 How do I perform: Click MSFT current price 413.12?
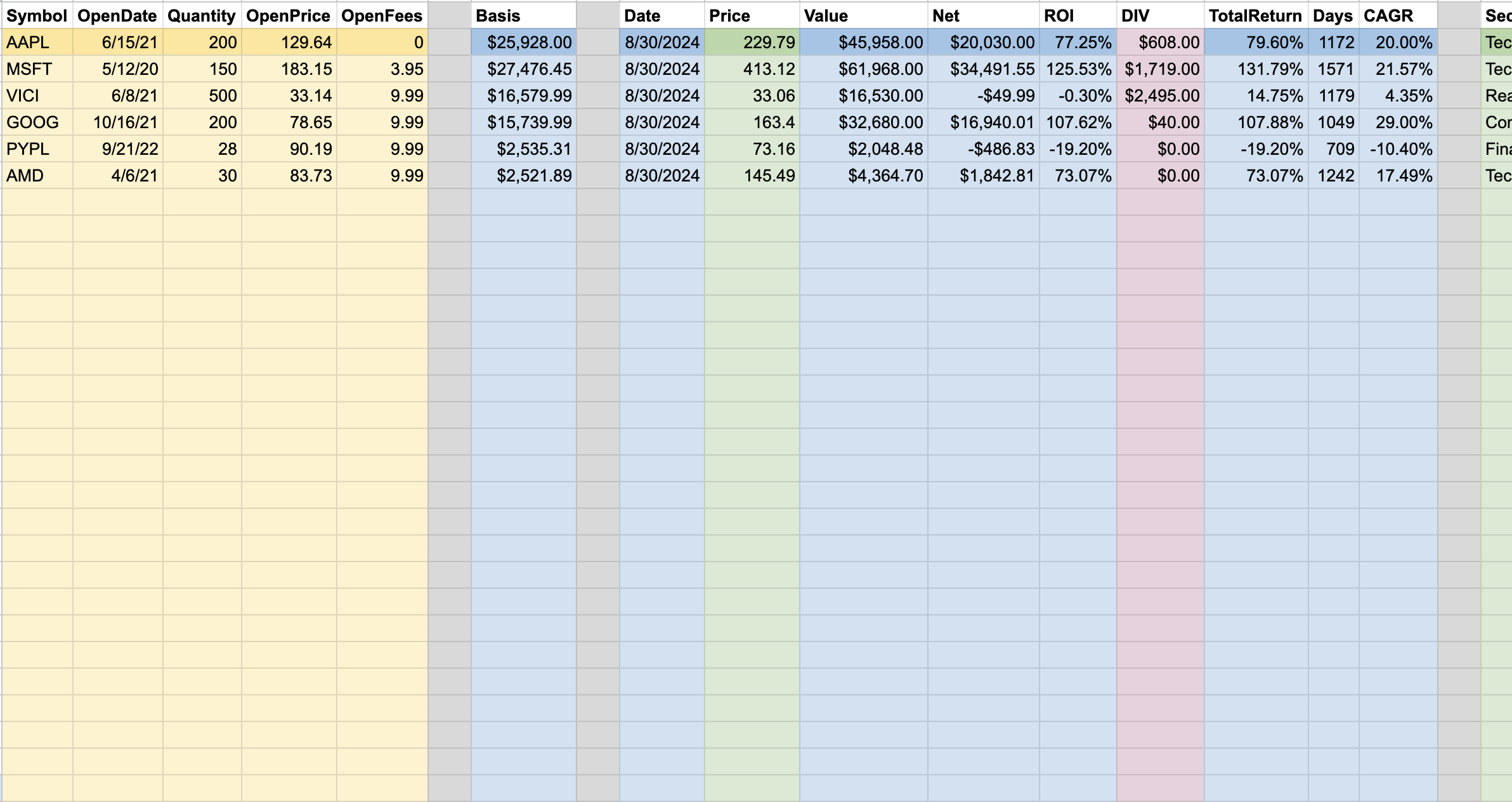[x=752, y=69]
